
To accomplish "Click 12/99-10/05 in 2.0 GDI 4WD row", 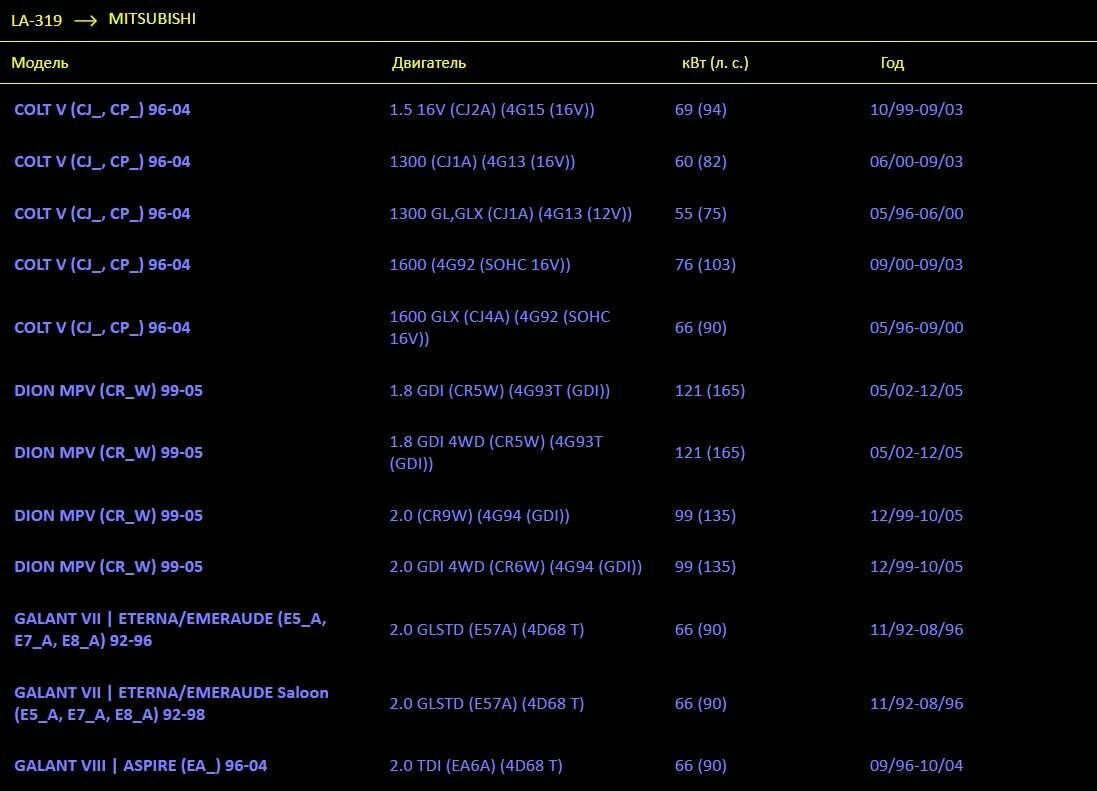I will [916, 566].
